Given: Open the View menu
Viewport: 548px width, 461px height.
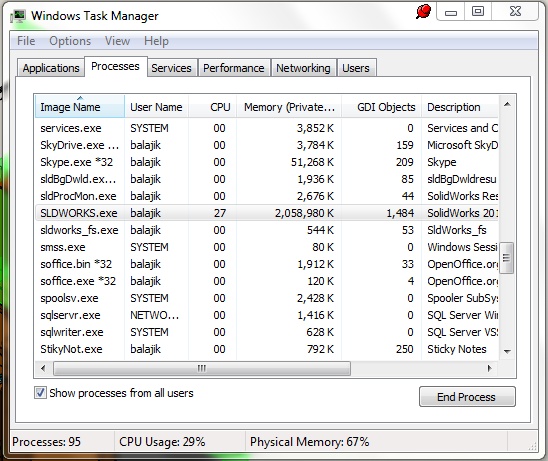Looking at the screenshot, I should (x=117, y=41).
